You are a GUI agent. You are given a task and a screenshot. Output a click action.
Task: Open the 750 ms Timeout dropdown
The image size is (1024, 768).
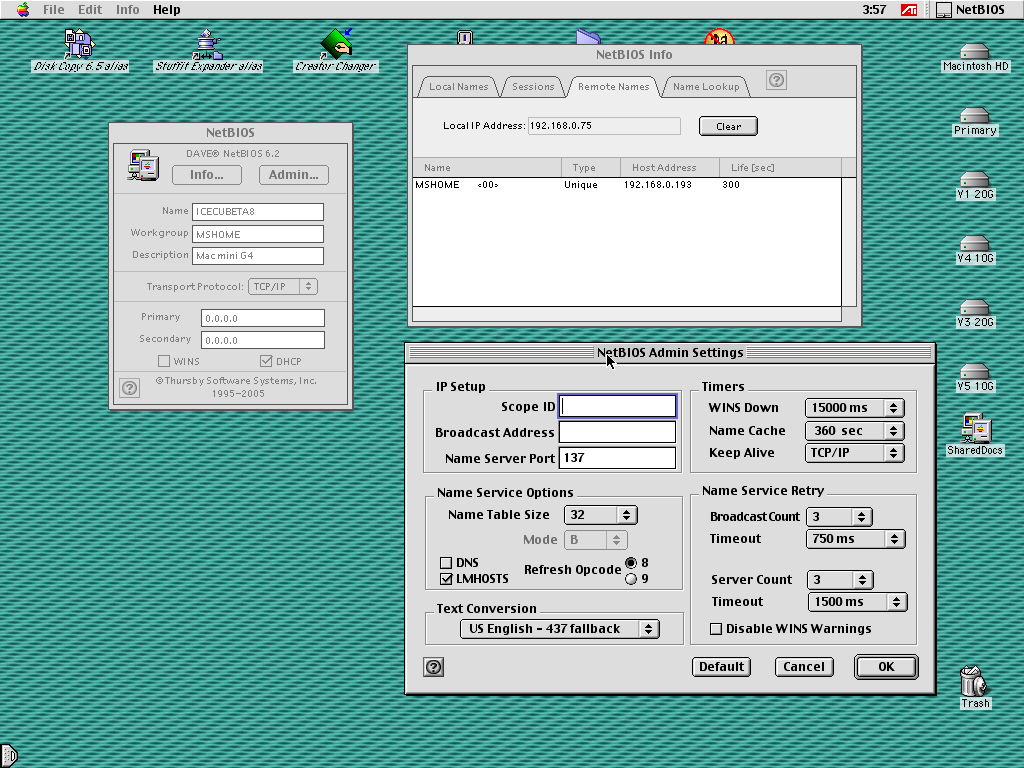tap(856, 539)
